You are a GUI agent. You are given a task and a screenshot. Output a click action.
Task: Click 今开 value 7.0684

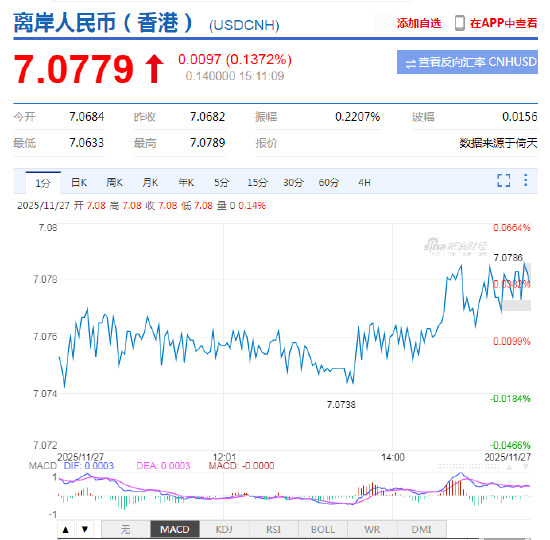point(87,116)
